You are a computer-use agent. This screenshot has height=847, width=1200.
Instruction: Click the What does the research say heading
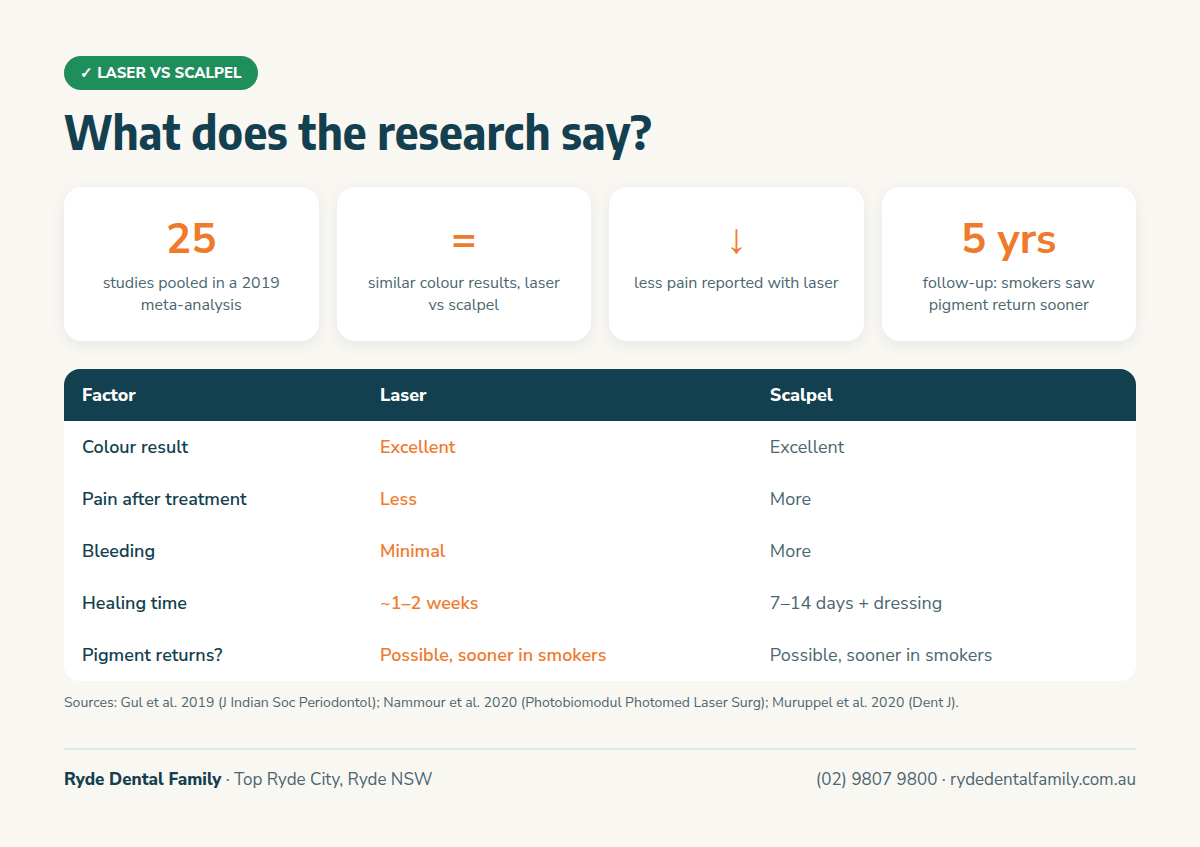[x=358, y=133]
